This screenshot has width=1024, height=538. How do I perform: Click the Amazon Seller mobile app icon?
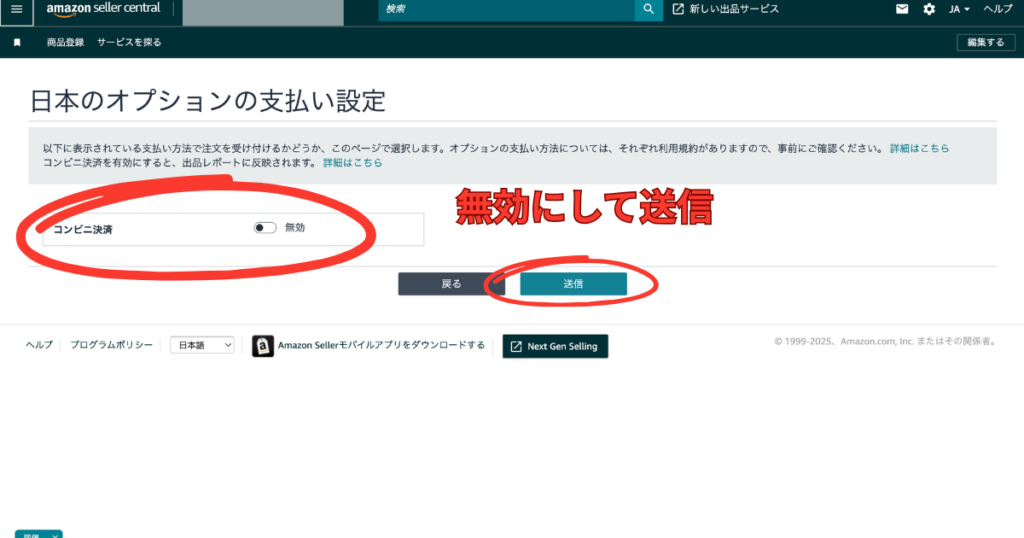263,346
